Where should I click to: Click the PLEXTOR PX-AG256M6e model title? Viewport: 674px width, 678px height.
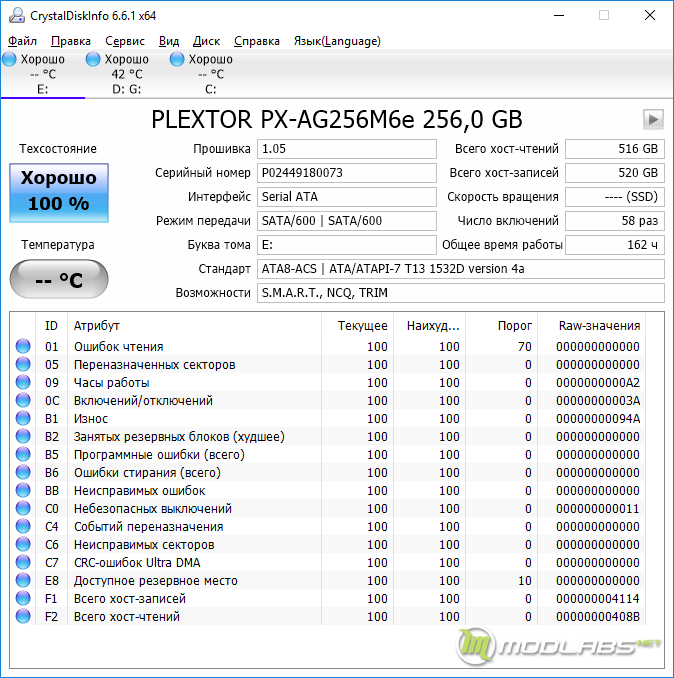[x=337, y=119]
